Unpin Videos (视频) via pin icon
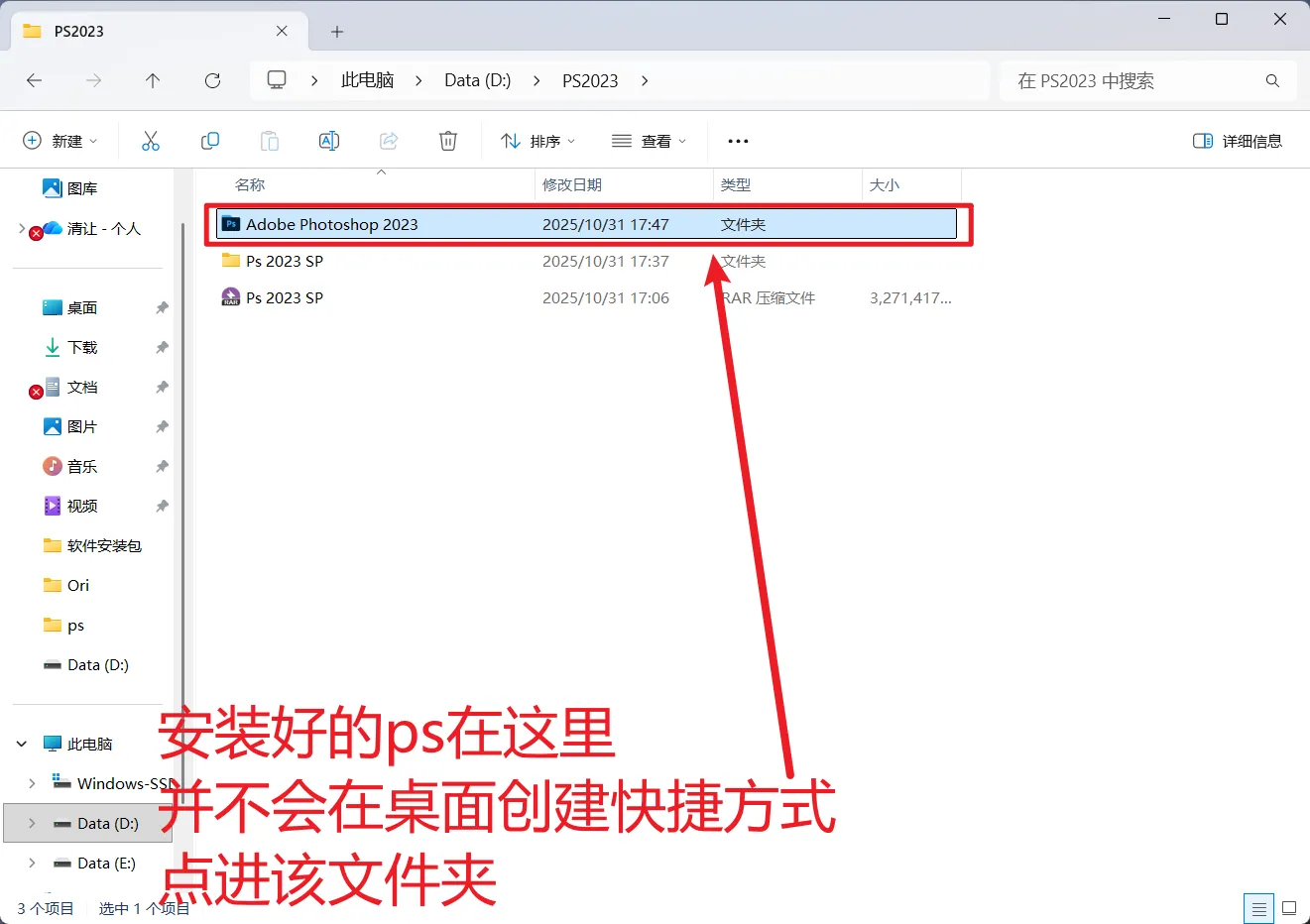 coord(162,506)
